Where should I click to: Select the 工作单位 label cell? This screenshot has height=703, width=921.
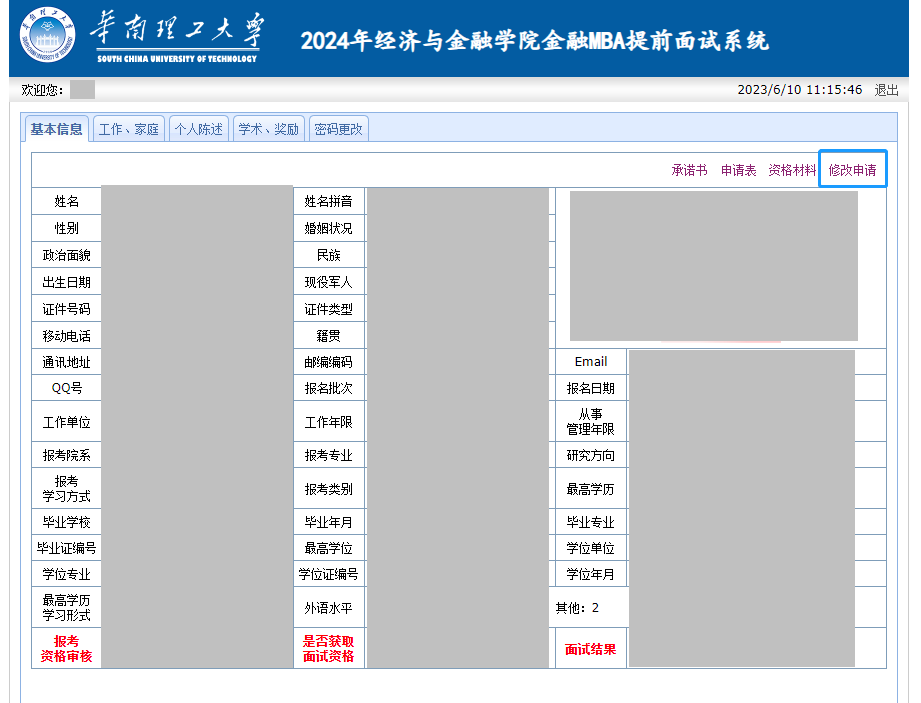[66, 422]
